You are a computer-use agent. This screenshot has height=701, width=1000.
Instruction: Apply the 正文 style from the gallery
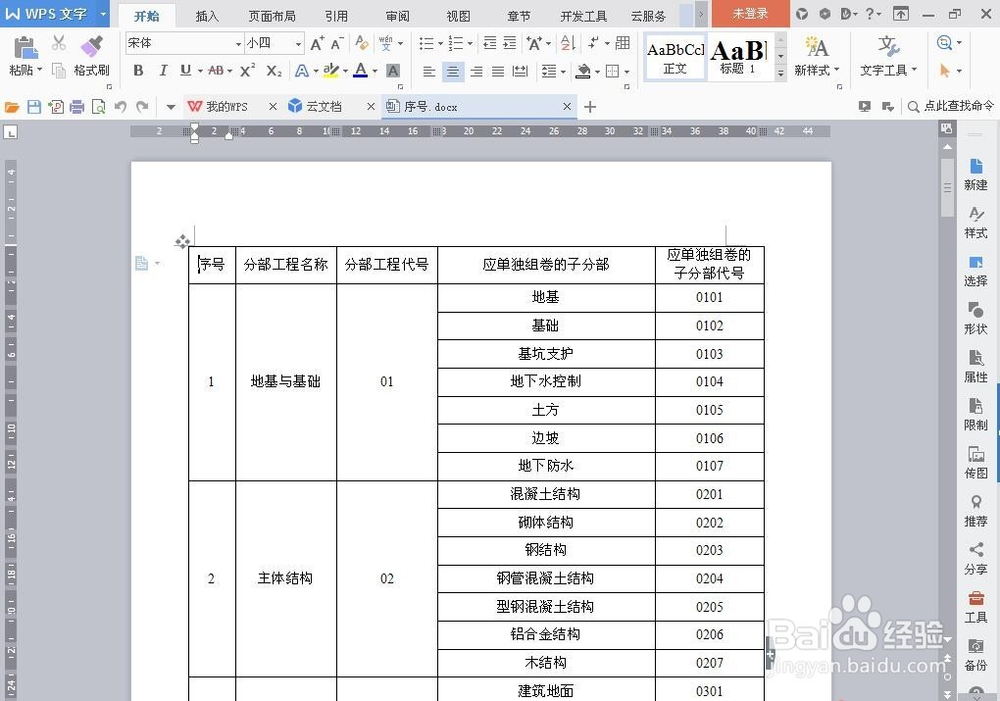[675, 57]
